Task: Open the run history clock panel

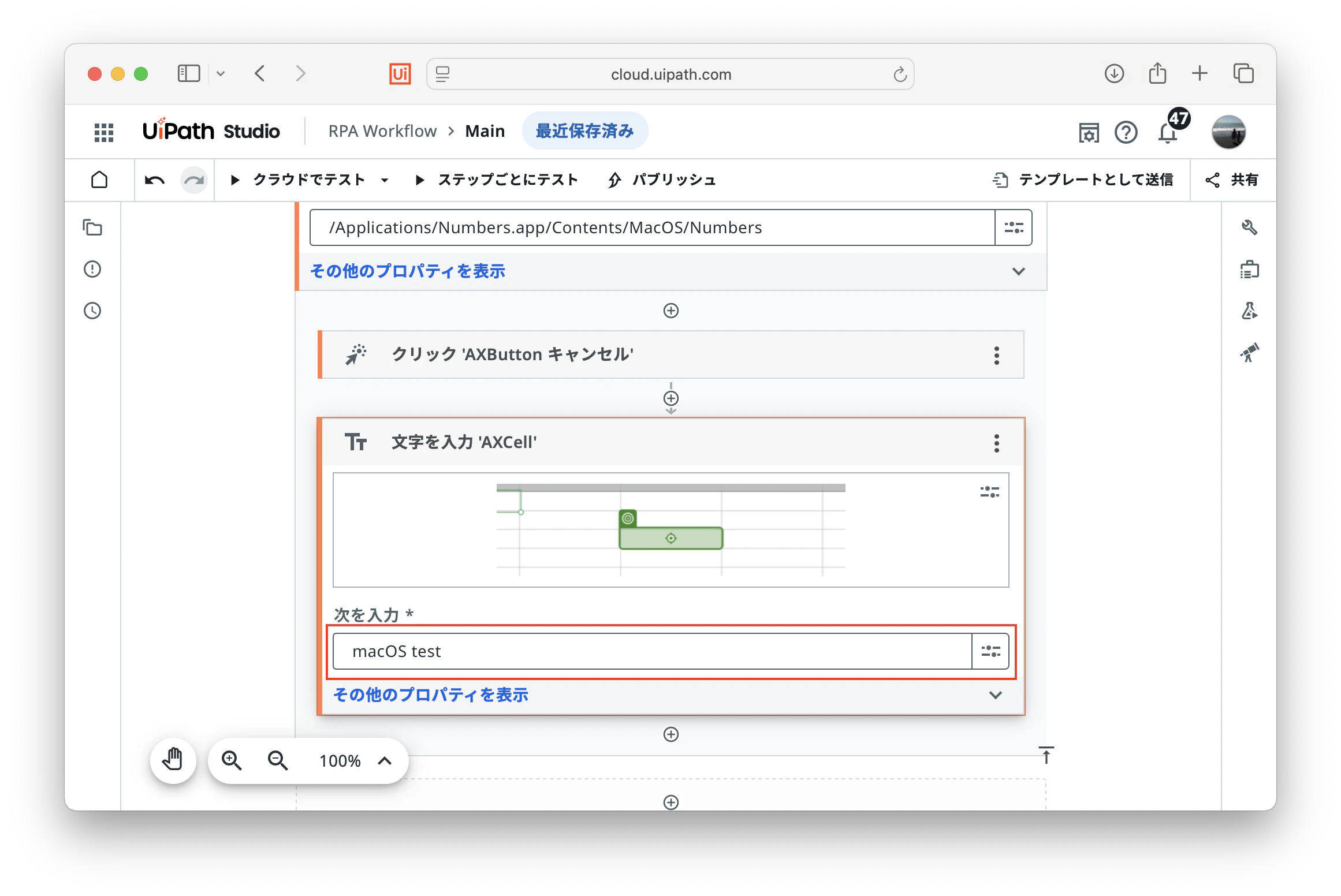Action: pos(92,311)
